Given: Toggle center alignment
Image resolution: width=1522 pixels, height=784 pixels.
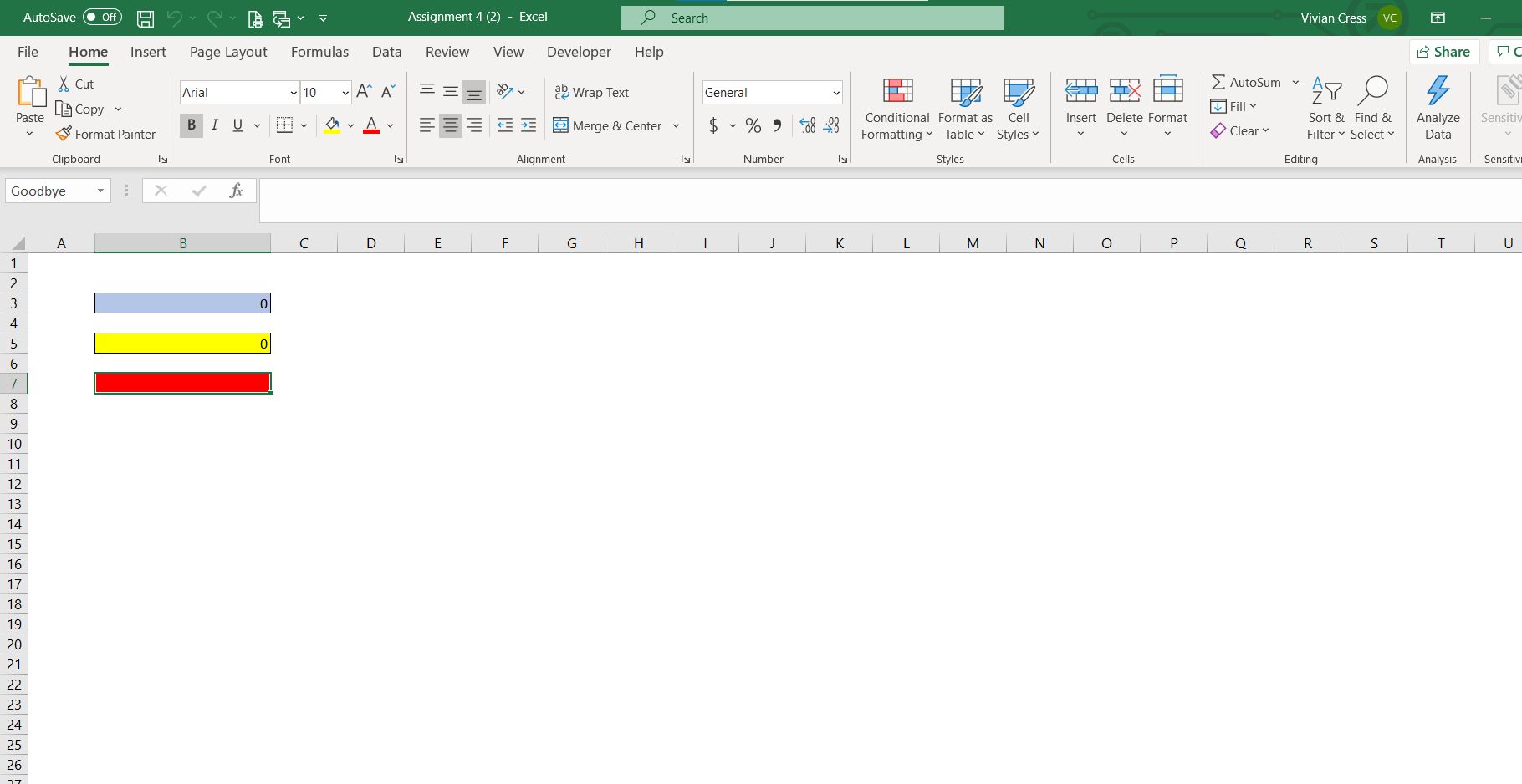Looking at the screenshot, I should click(450, 125).
